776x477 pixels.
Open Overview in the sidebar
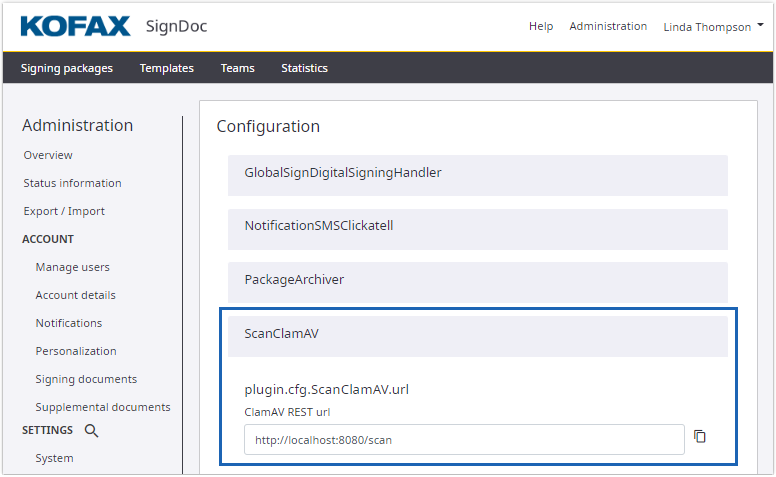point(48,155)
